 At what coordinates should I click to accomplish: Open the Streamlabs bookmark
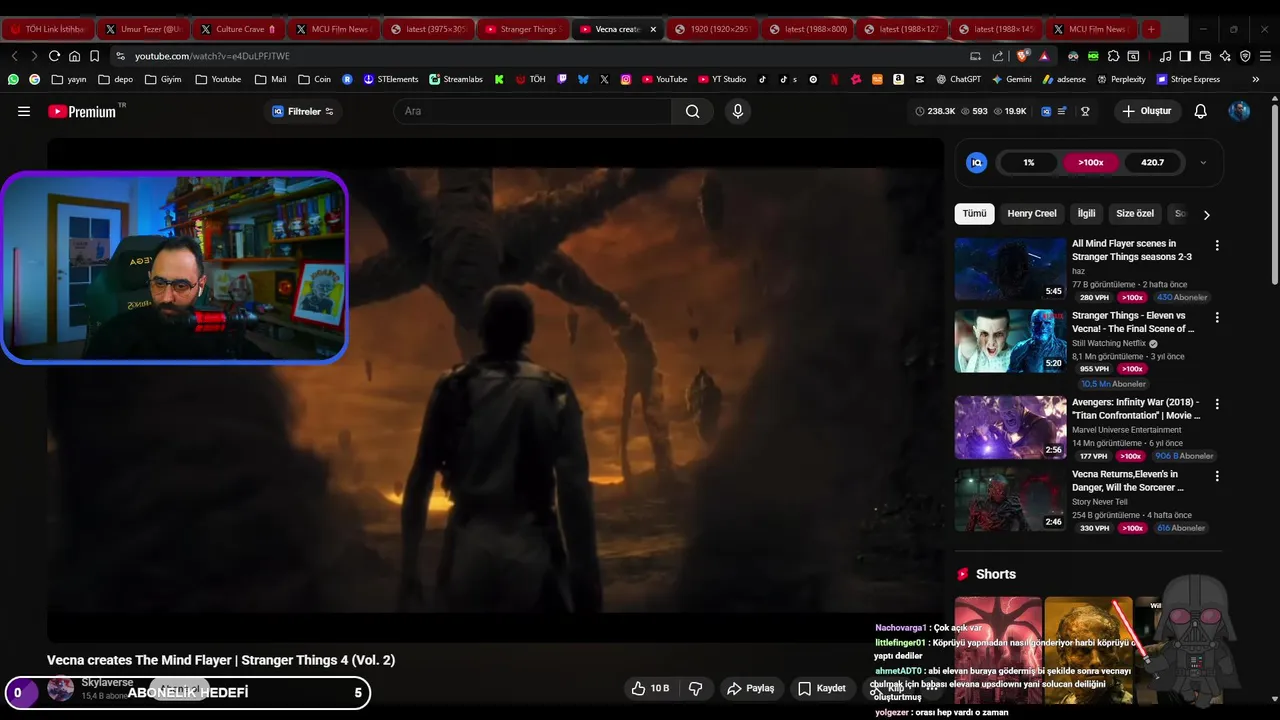click(456, 79)
